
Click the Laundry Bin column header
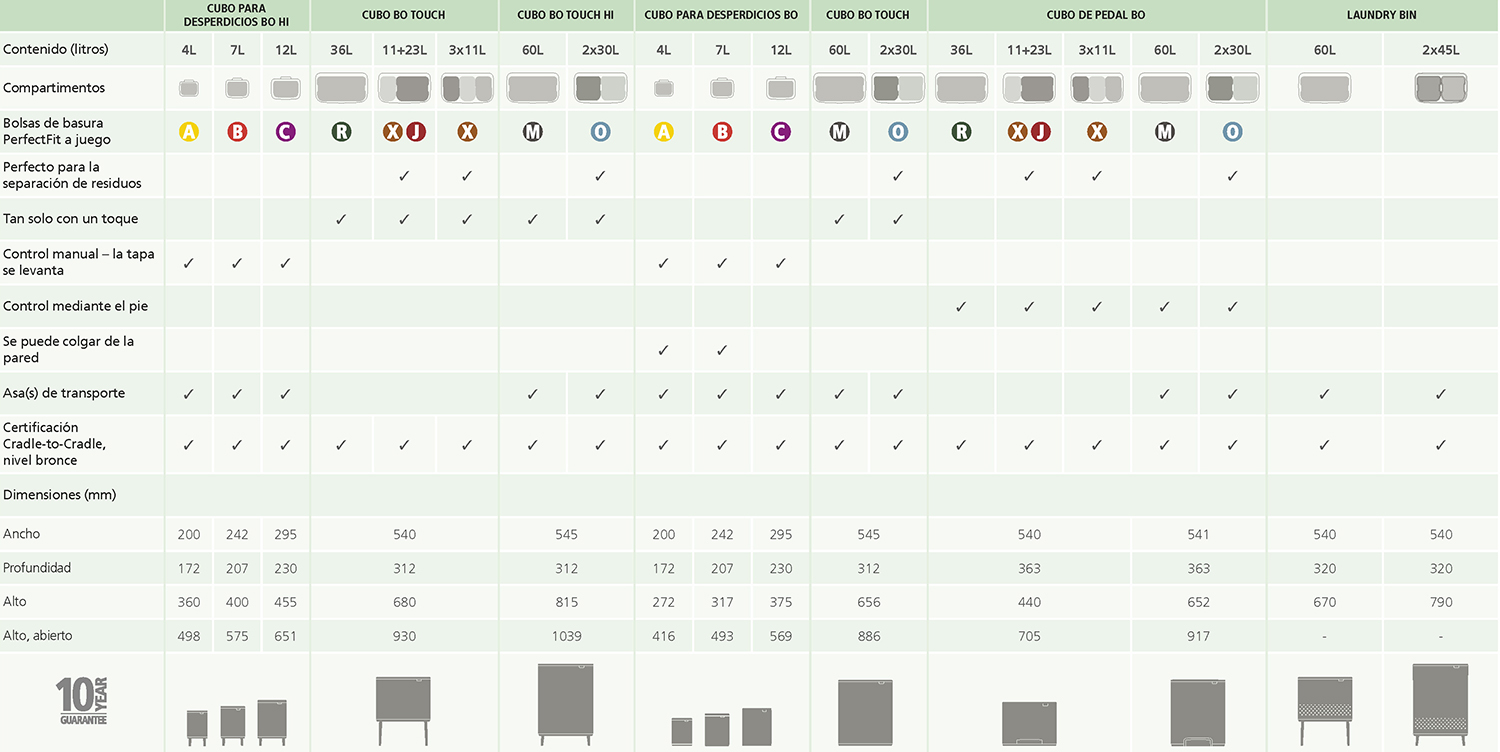tap(1381, 15)
